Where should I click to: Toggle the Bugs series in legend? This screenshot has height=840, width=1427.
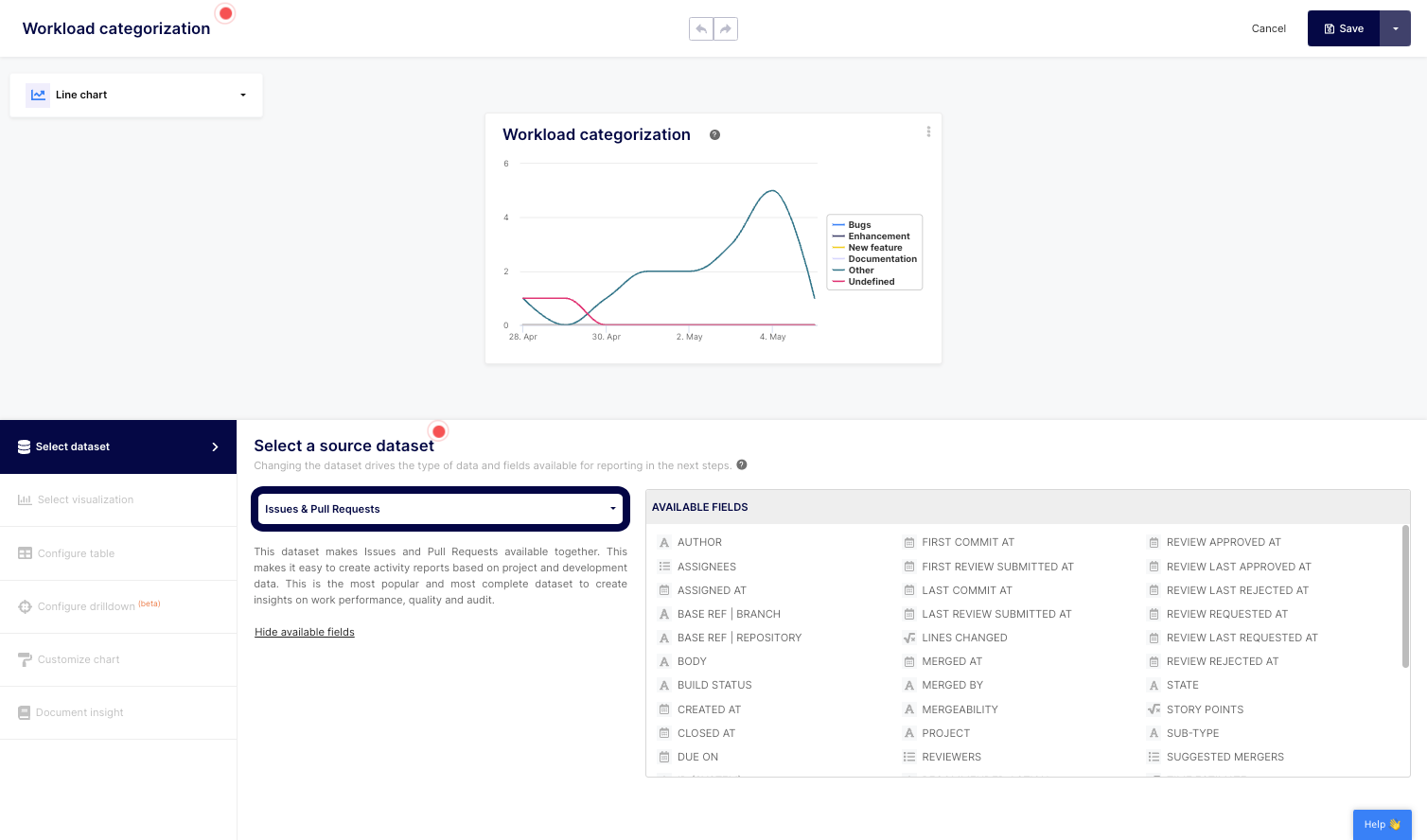[859, 225]
